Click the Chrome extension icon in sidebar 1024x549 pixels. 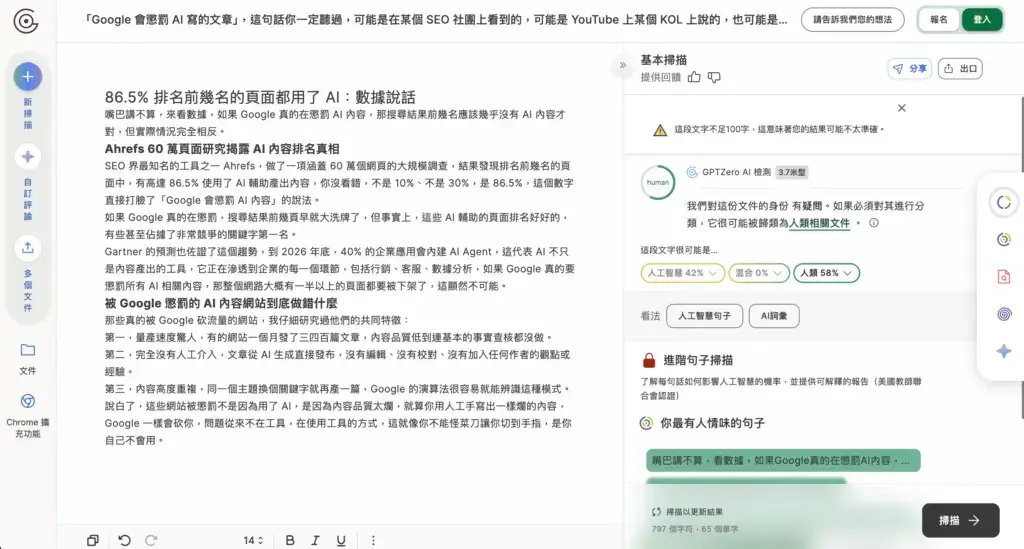[27, 400]
